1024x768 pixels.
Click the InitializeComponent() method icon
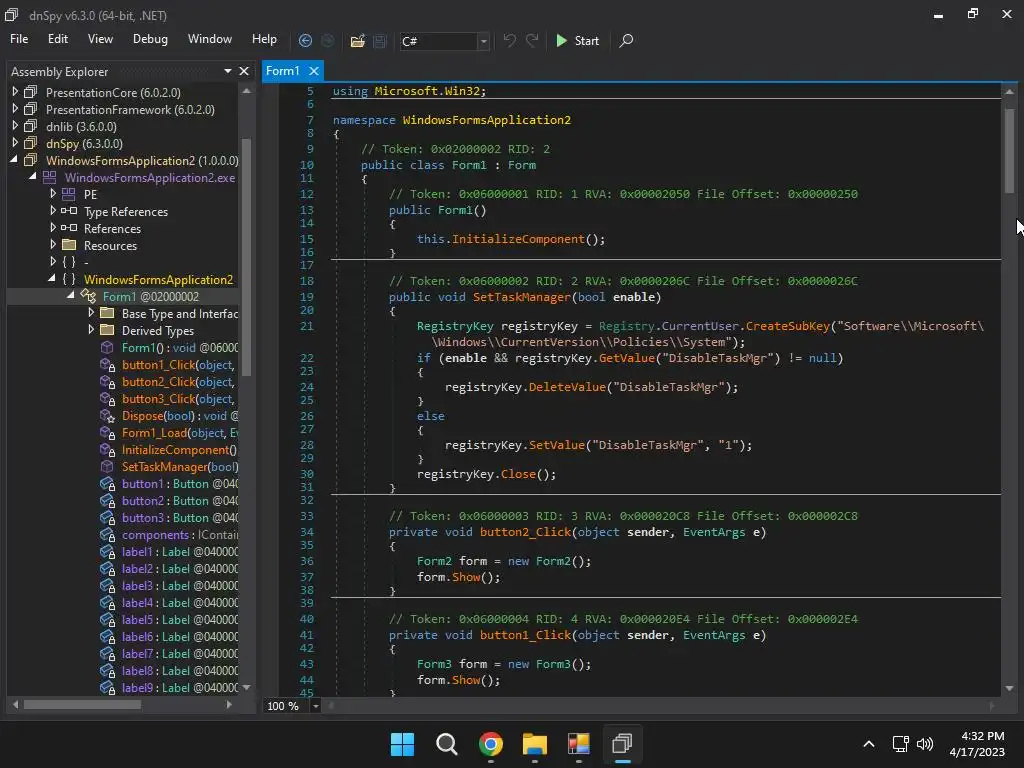[107, 449]
